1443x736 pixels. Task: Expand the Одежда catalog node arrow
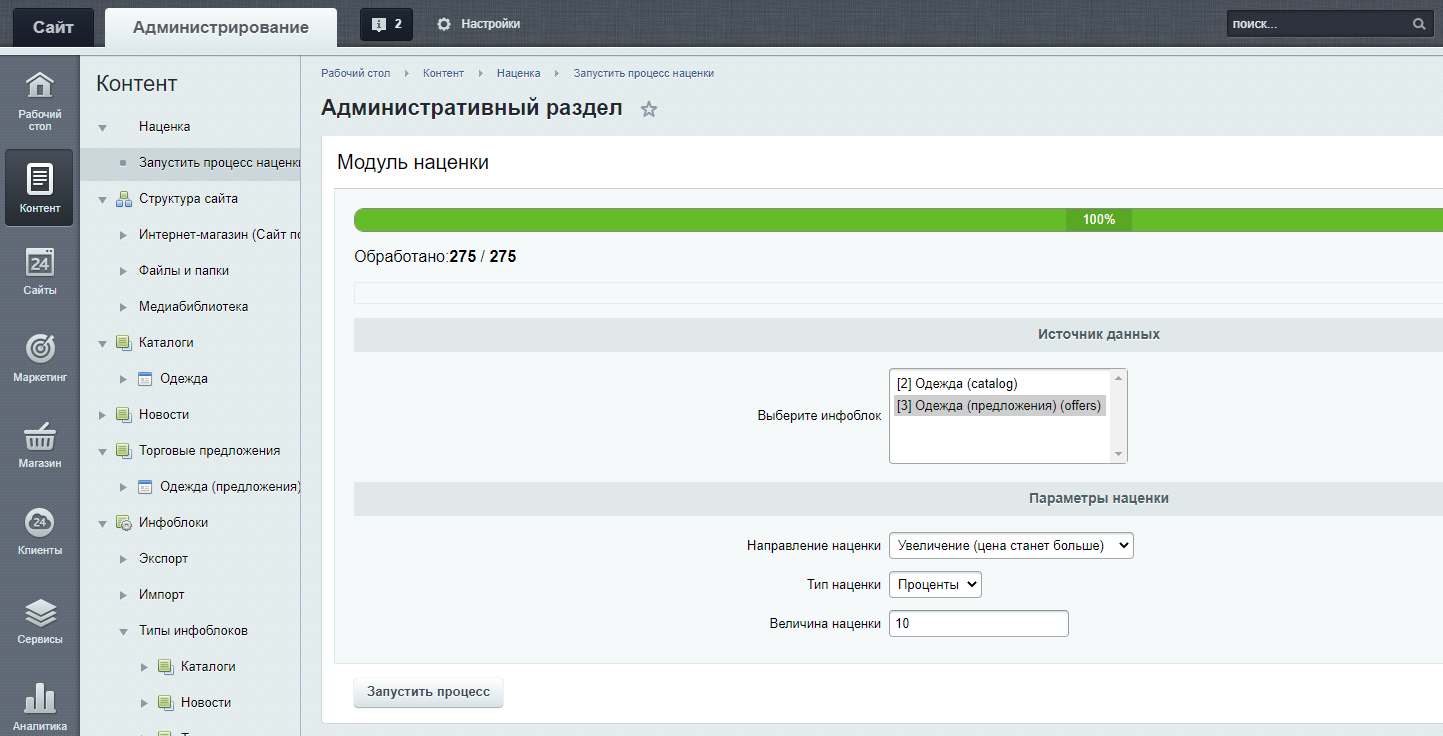[123, 379]
